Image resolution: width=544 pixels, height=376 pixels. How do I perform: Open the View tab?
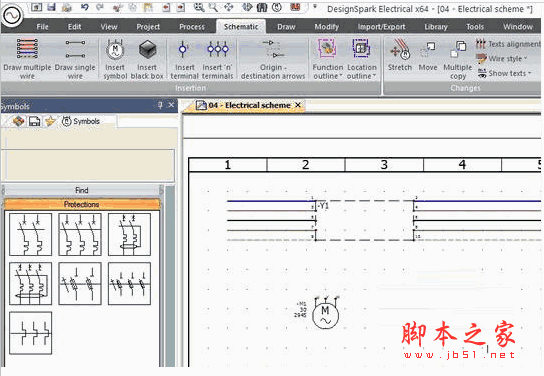[109, 27]
